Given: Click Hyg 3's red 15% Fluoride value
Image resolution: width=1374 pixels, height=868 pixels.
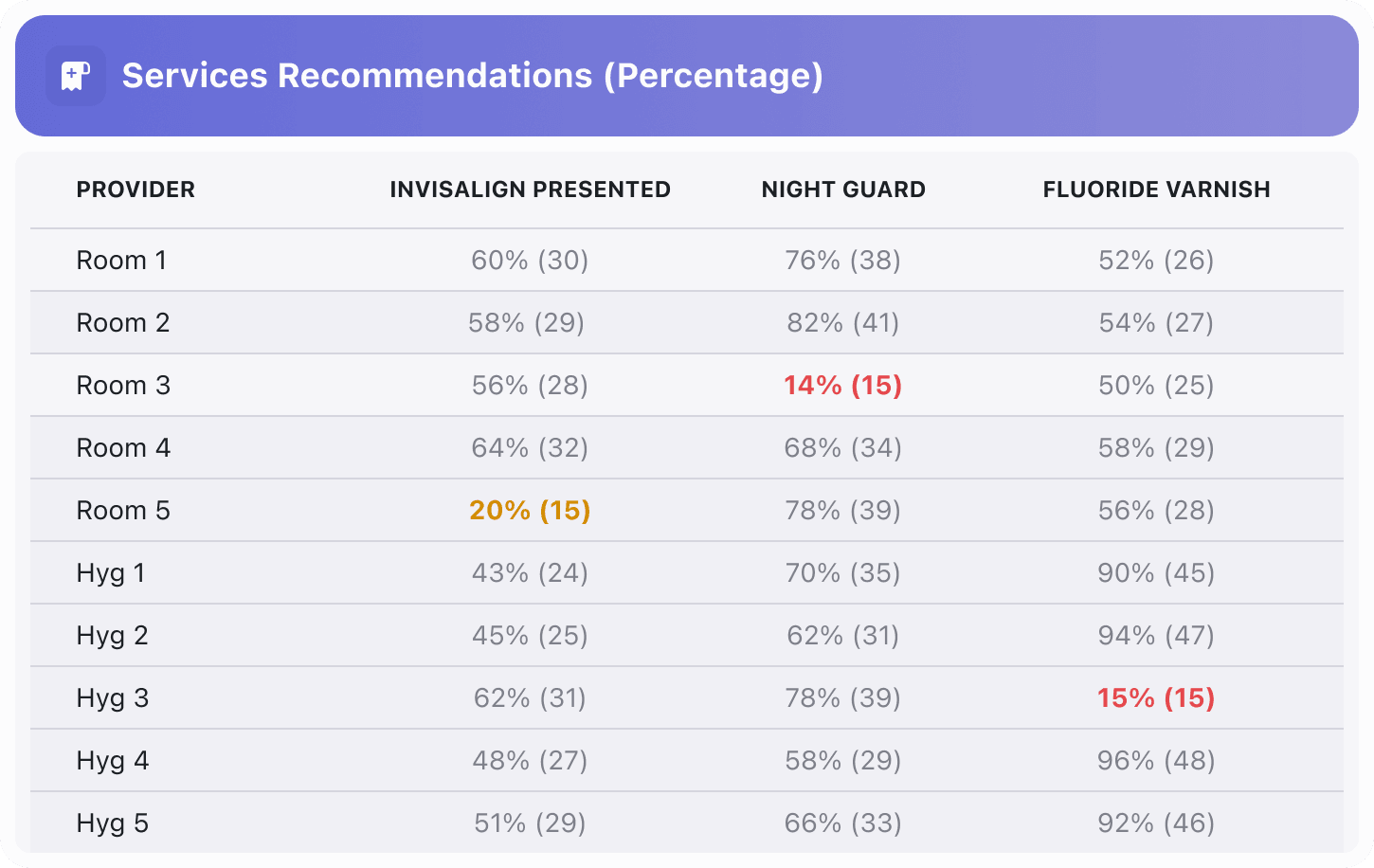Looking at the screenshot, I should click(1156, 698).
